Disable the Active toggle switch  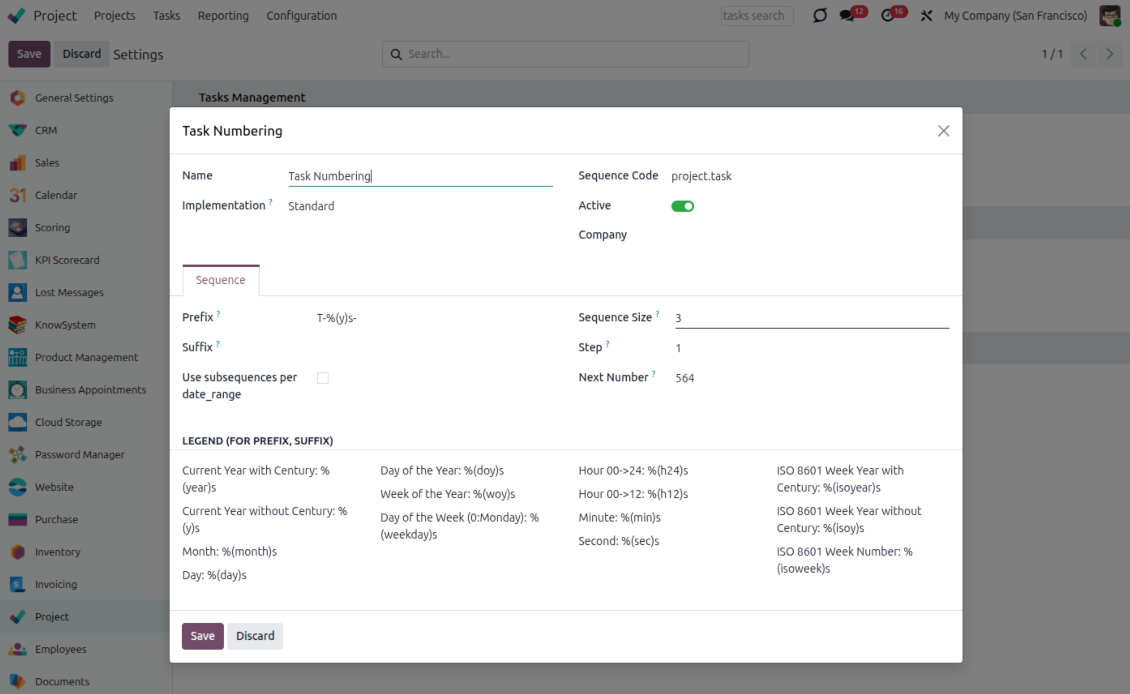(682, 206)
